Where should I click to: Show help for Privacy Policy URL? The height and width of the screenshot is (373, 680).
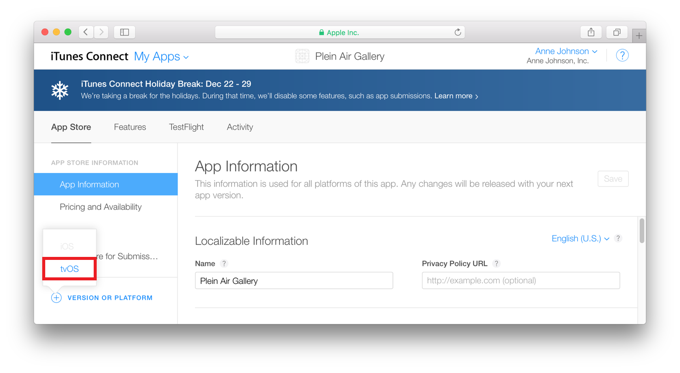coord(497,263)
